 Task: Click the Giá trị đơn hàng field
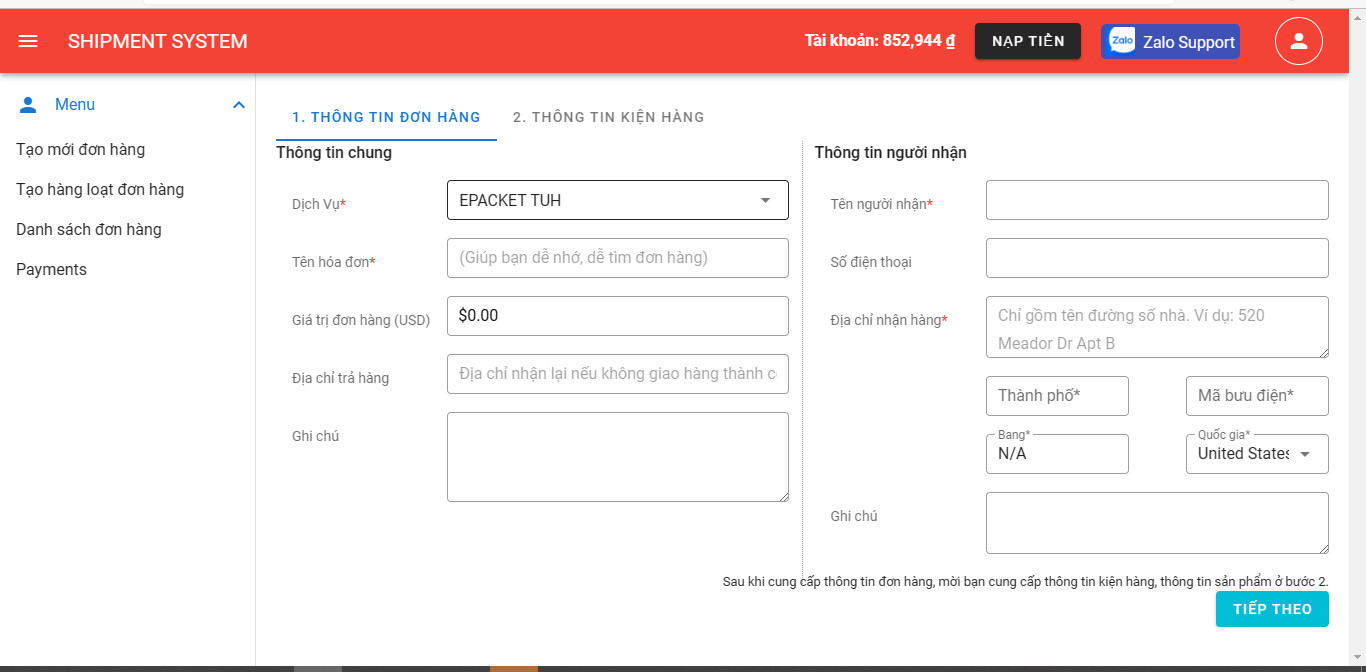tap(617, 316)
